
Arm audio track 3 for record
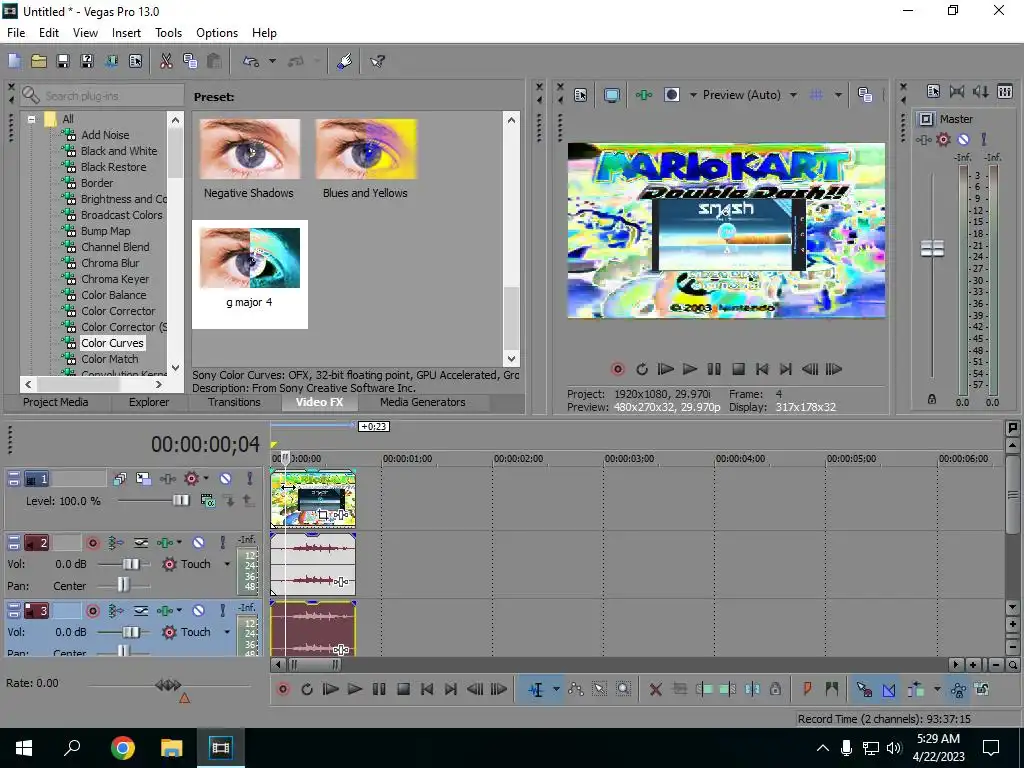[93, 611]
